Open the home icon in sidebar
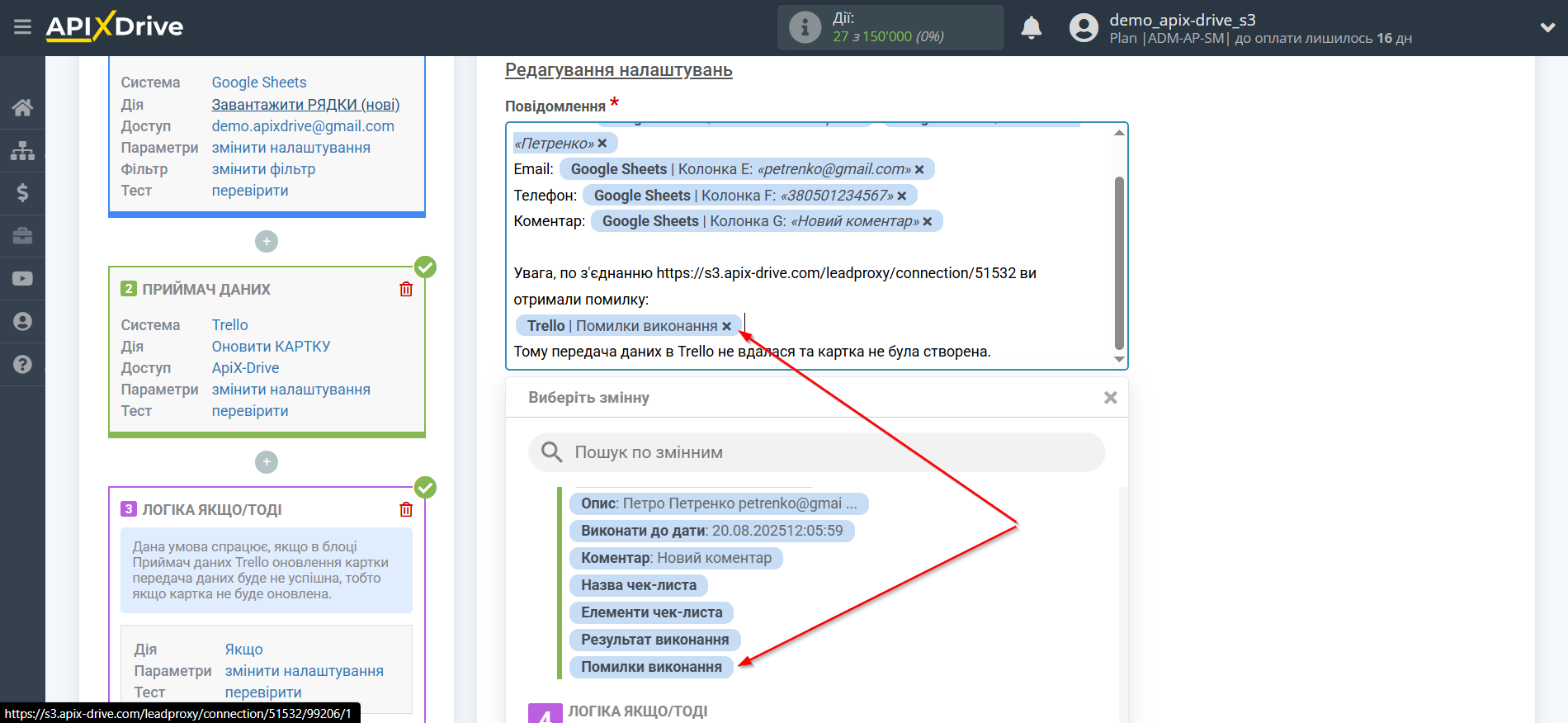The height and width of the screenshot is (723, 1568). (22, 107)
